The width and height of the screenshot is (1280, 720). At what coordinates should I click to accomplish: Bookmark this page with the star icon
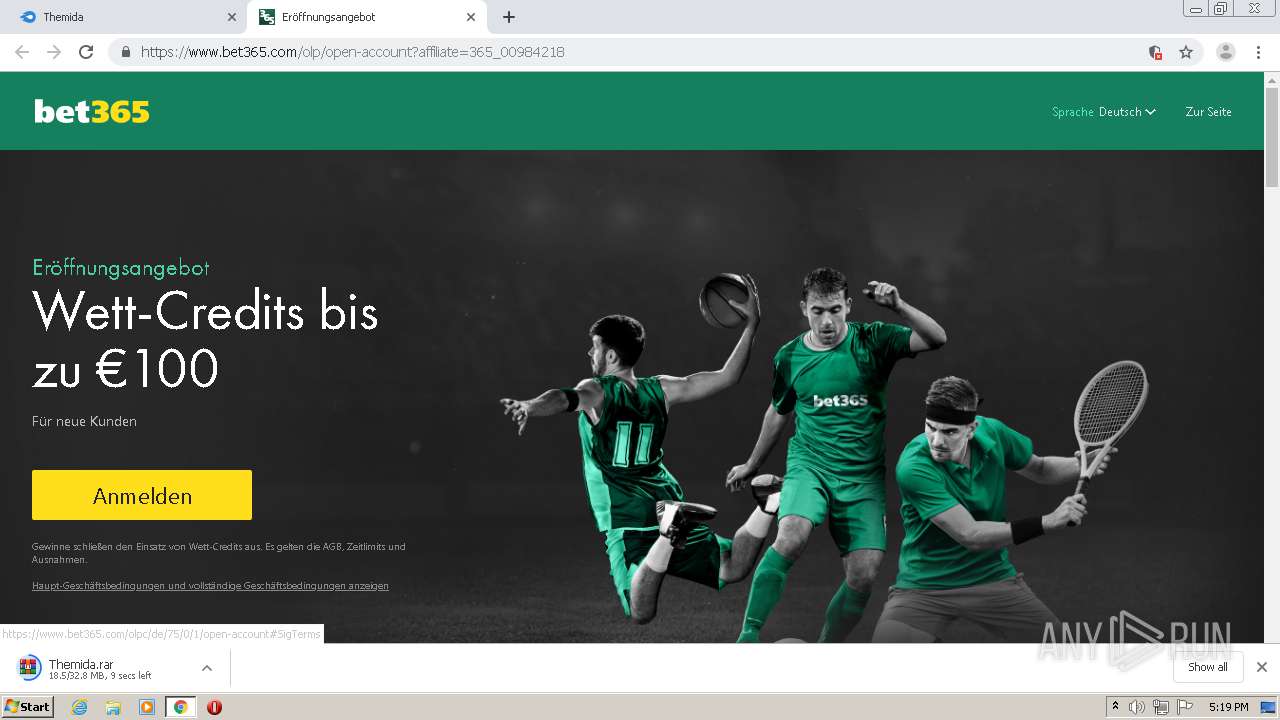pos(1186,52)
